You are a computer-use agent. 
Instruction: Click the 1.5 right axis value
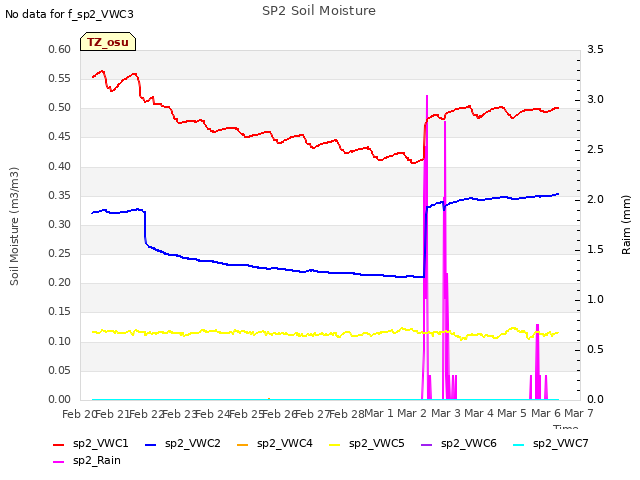point(595,250)
